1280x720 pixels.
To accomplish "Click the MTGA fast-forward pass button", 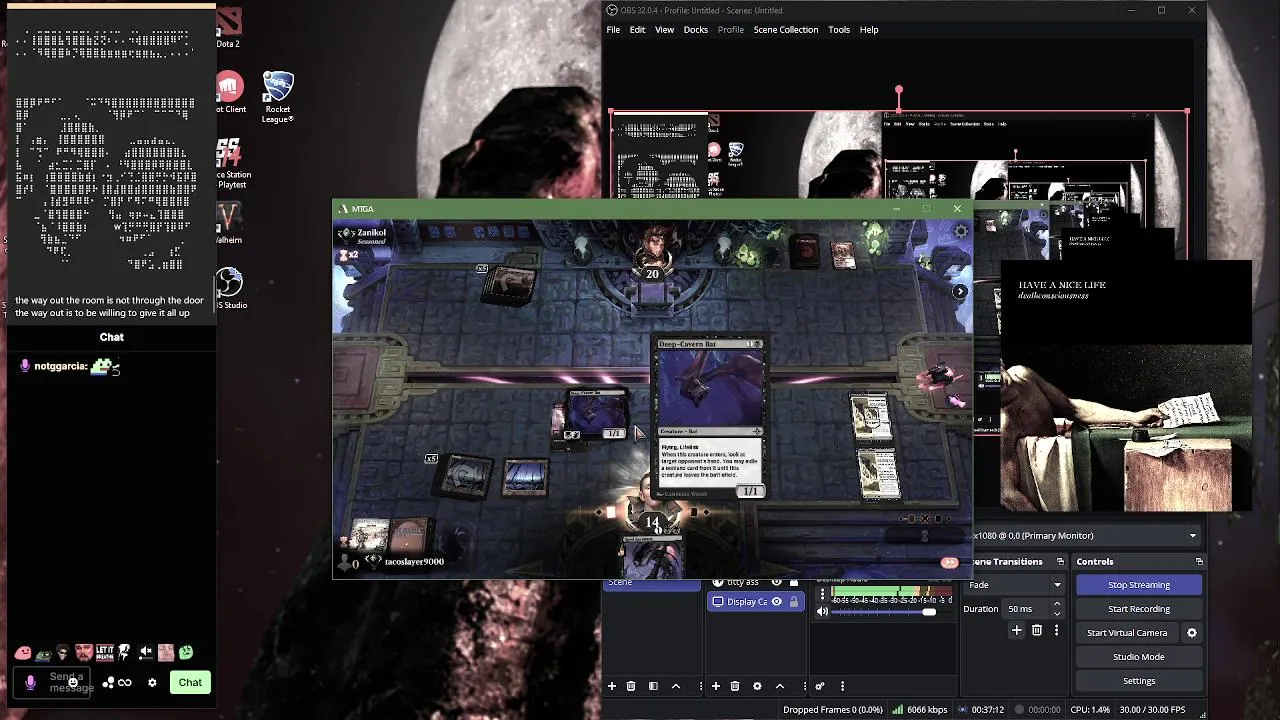I will (949, 563).
